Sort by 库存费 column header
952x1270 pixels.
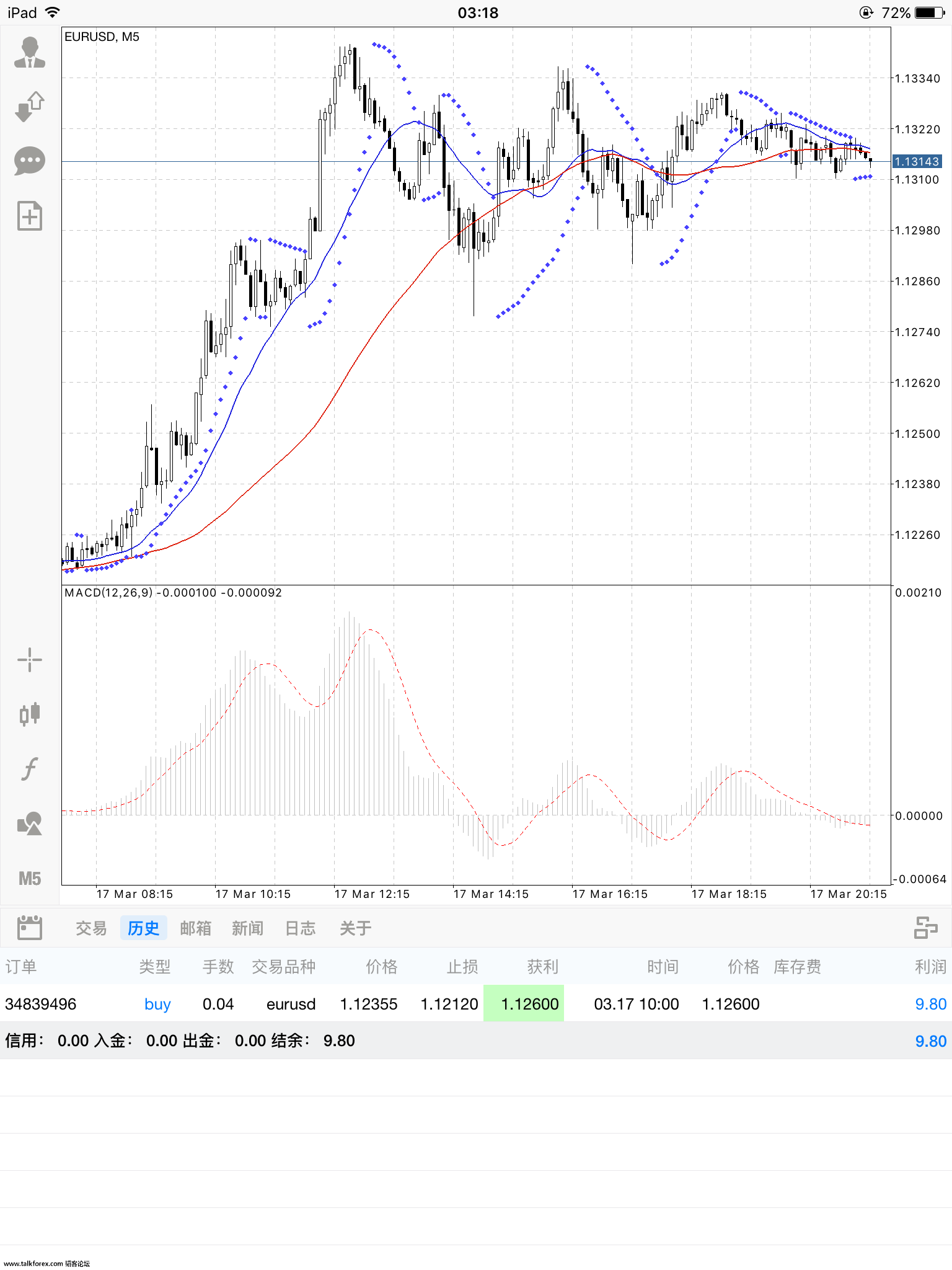point(797,967)
